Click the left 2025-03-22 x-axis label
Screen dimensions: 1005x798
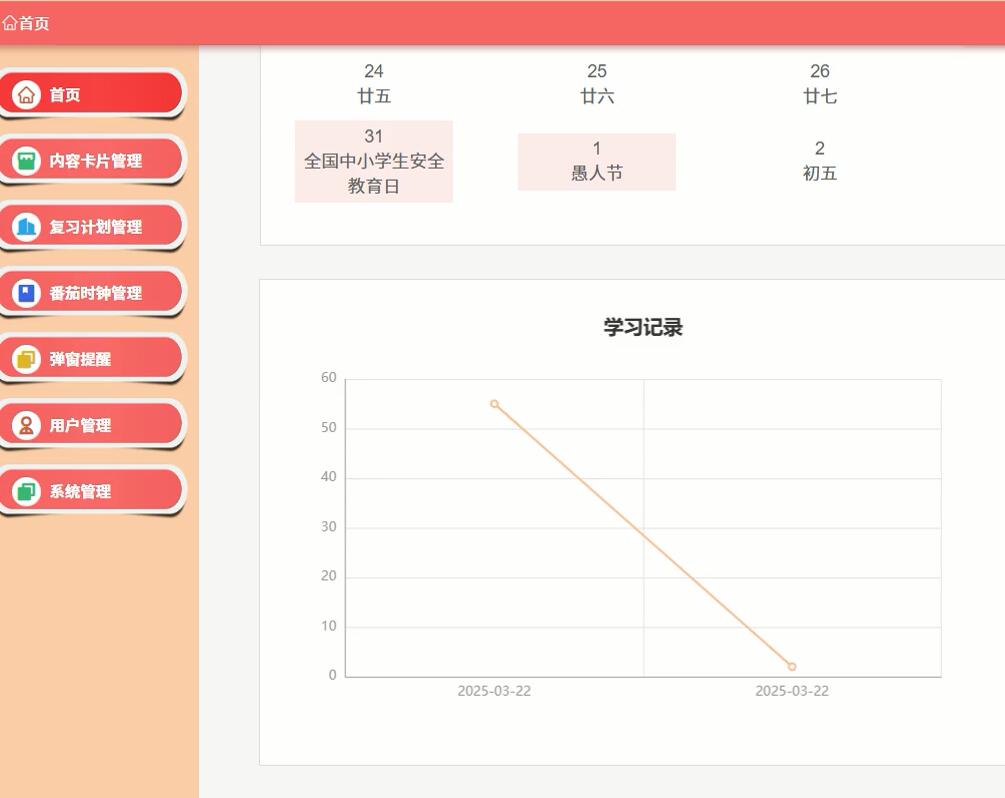[494, 691]
